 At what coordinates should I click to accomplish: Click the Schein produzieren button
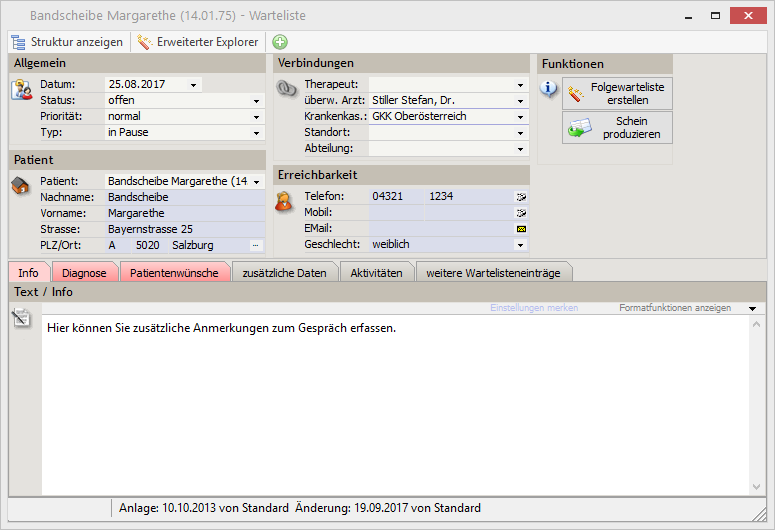617,128
